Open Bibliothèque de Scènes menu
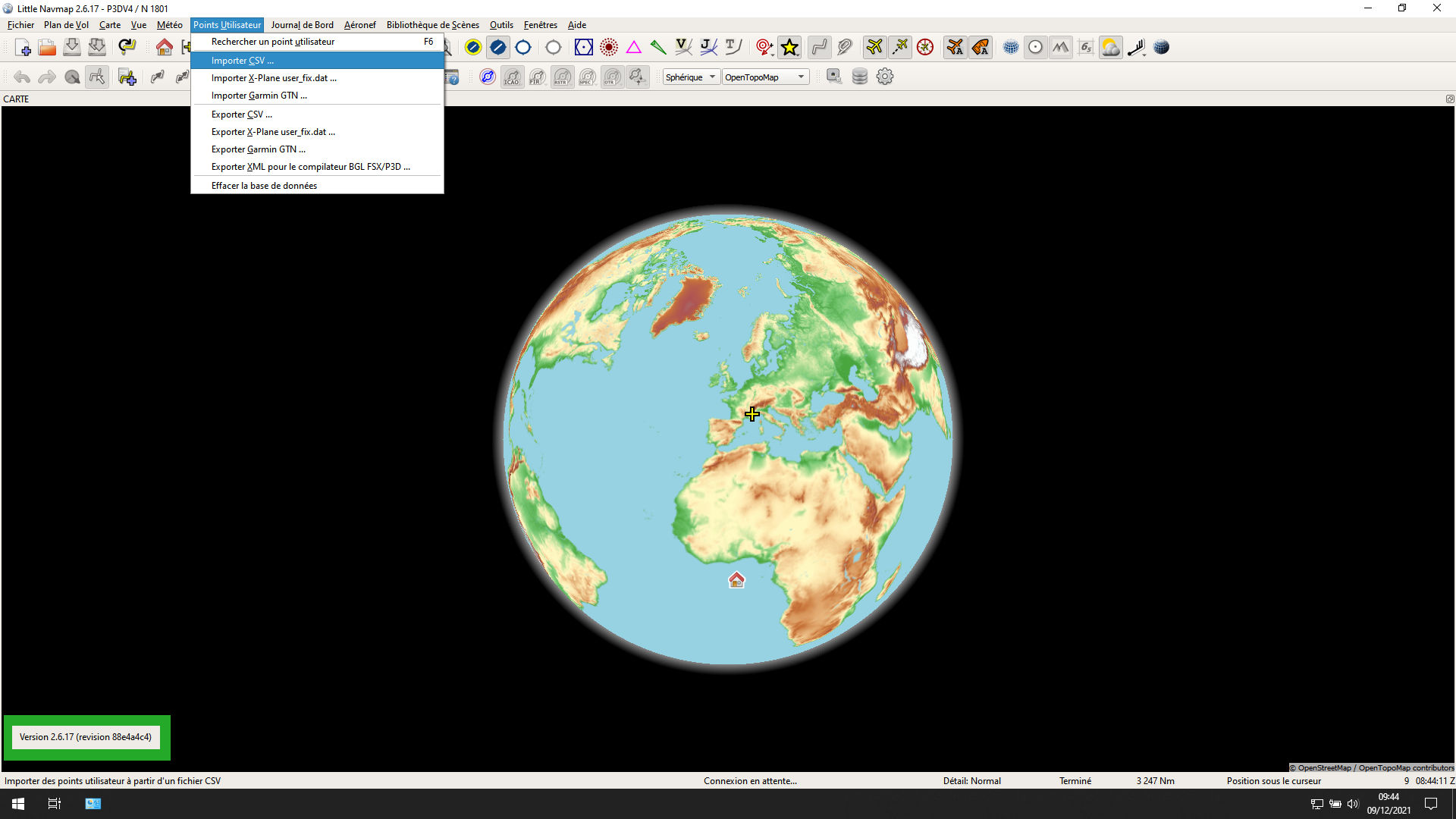This screenshot has width=1456, height=819. click(x=432, y=25)
